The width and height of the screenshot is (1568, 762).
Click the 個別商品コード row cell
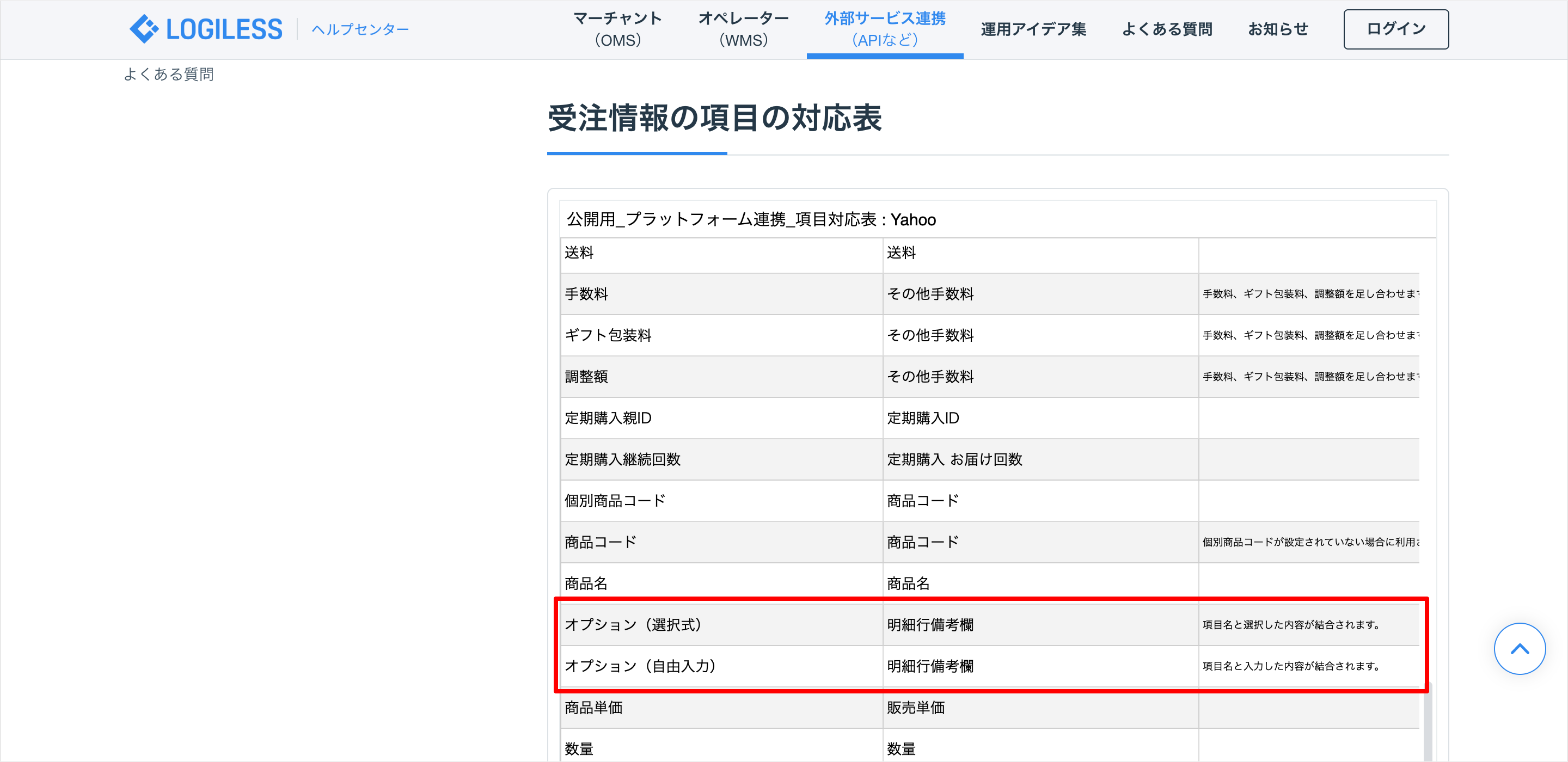615,500
